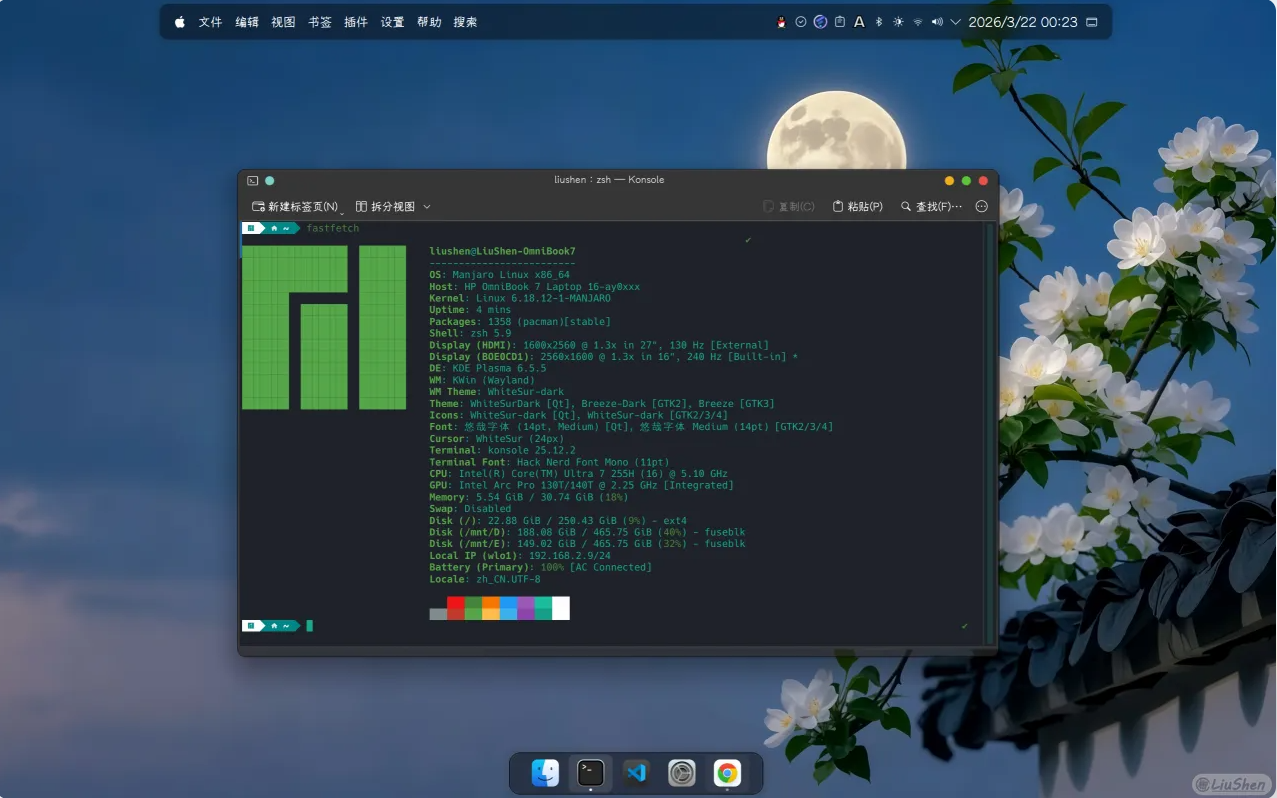Screen dimensions: 1277x798
Task: Open the 书签 menu
Action: [320, 22]
